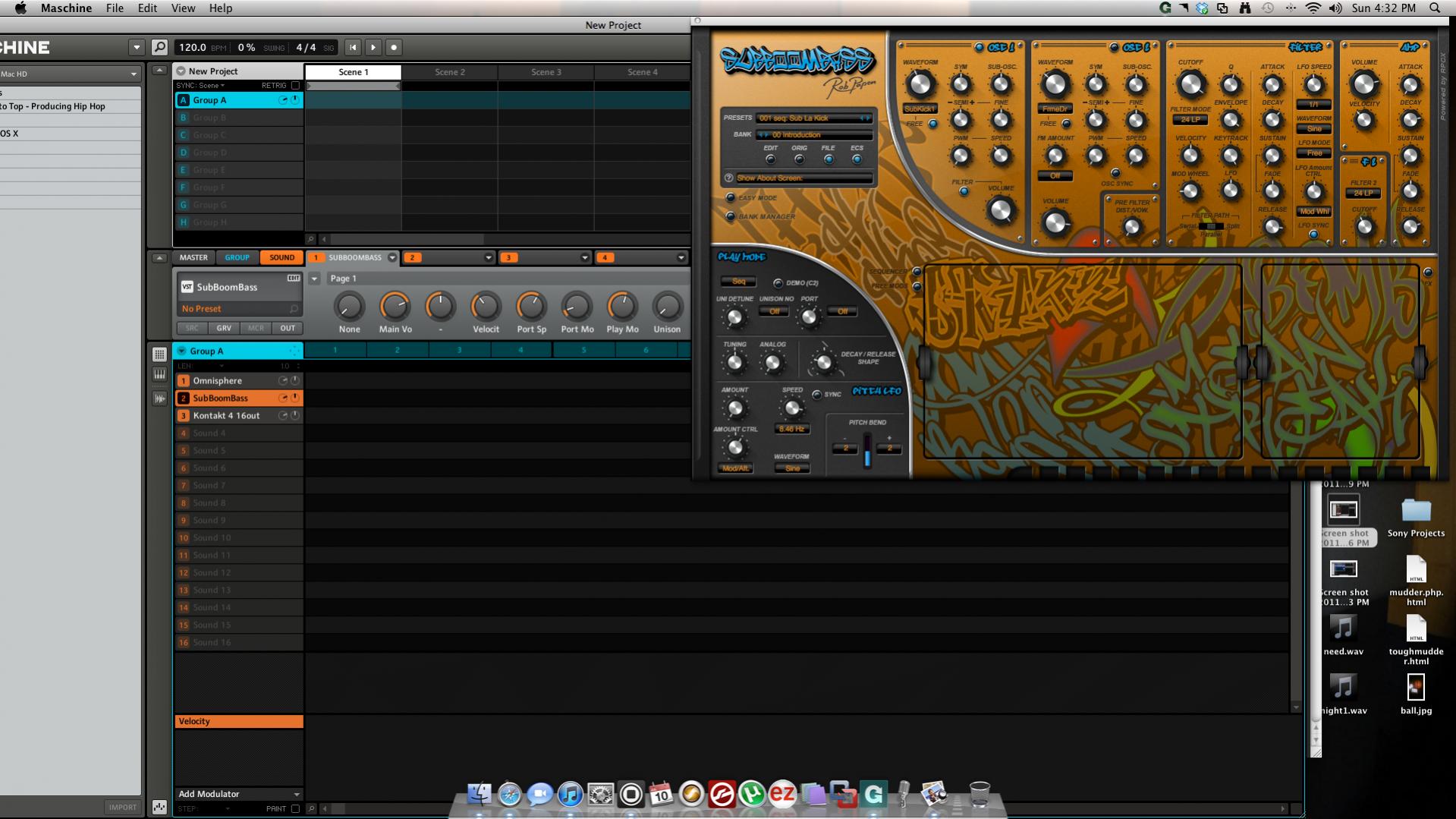Enable the RETRIG checkbox
This screenshot has width=1456, height=819.
tap(296, 86)
